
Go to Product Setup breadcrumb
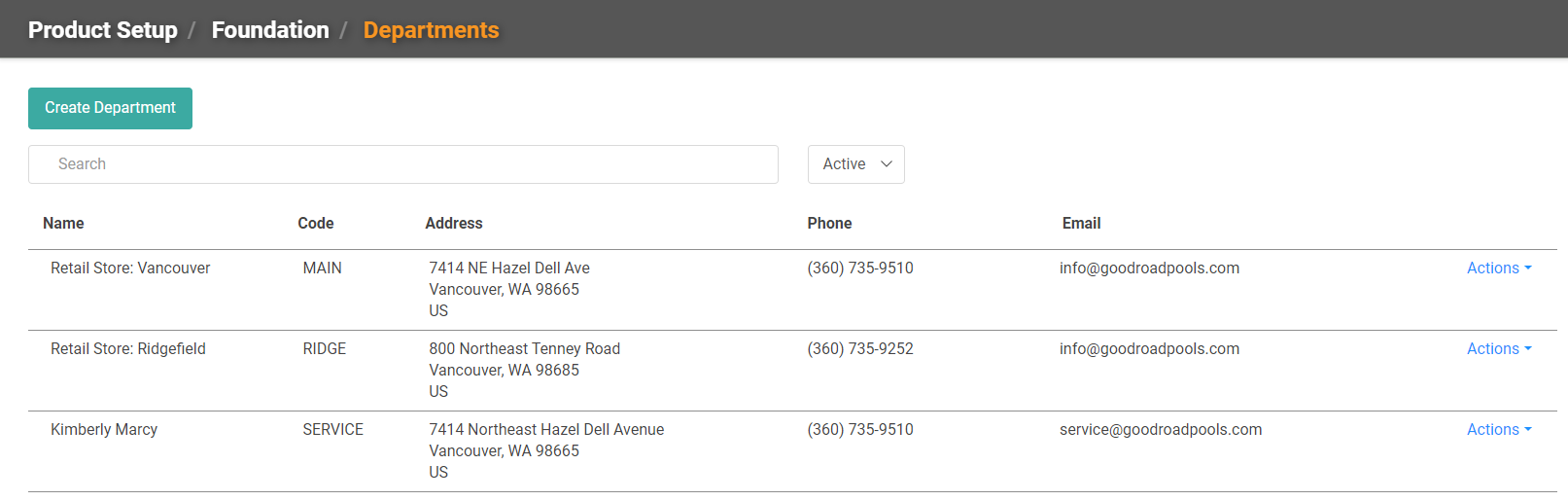(103, 30)
